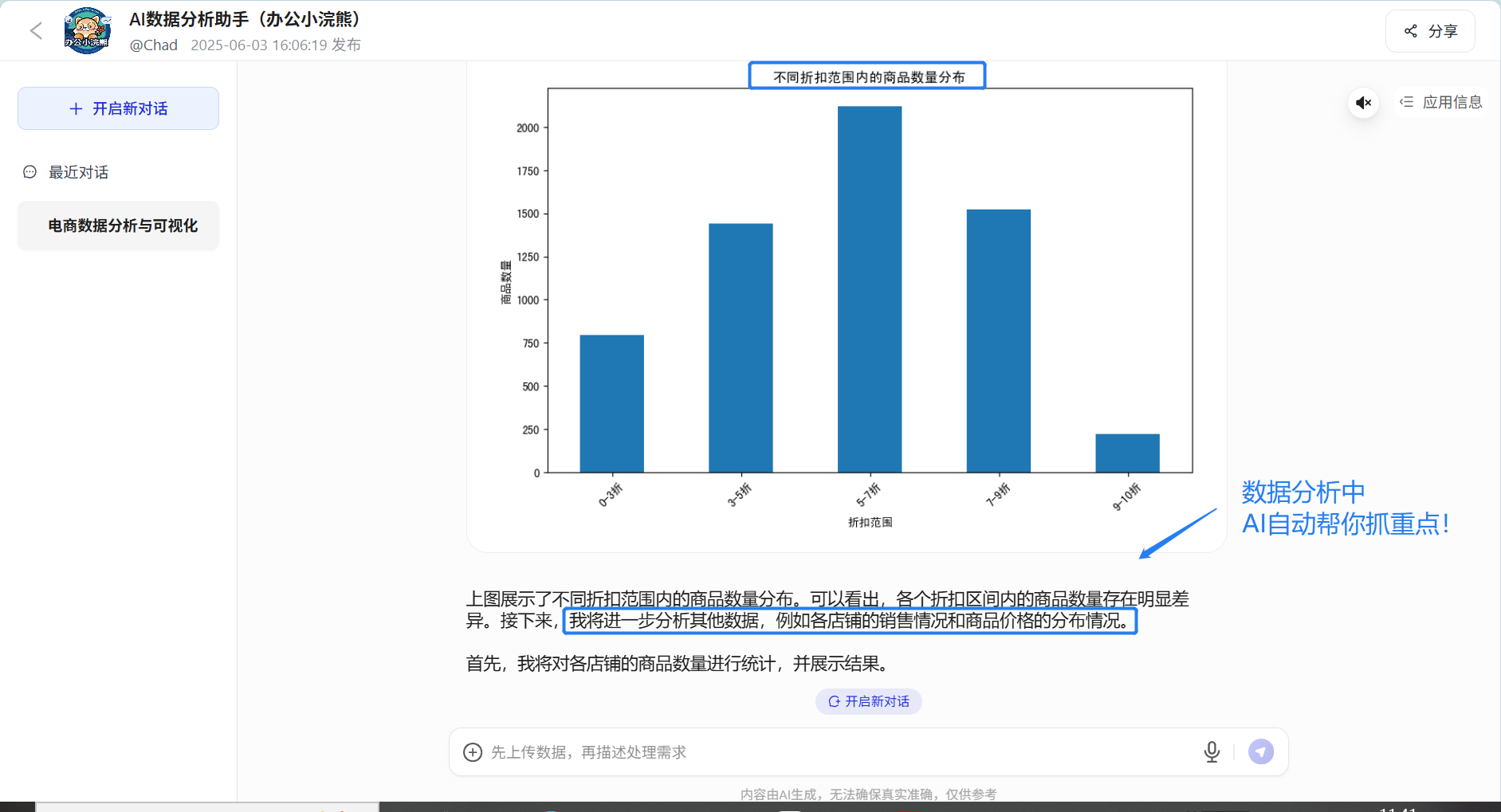Click the upload plus icon in input box
Image resolution: width=1501 pixels, height=812 pixels.
click(x=473, y=752)
